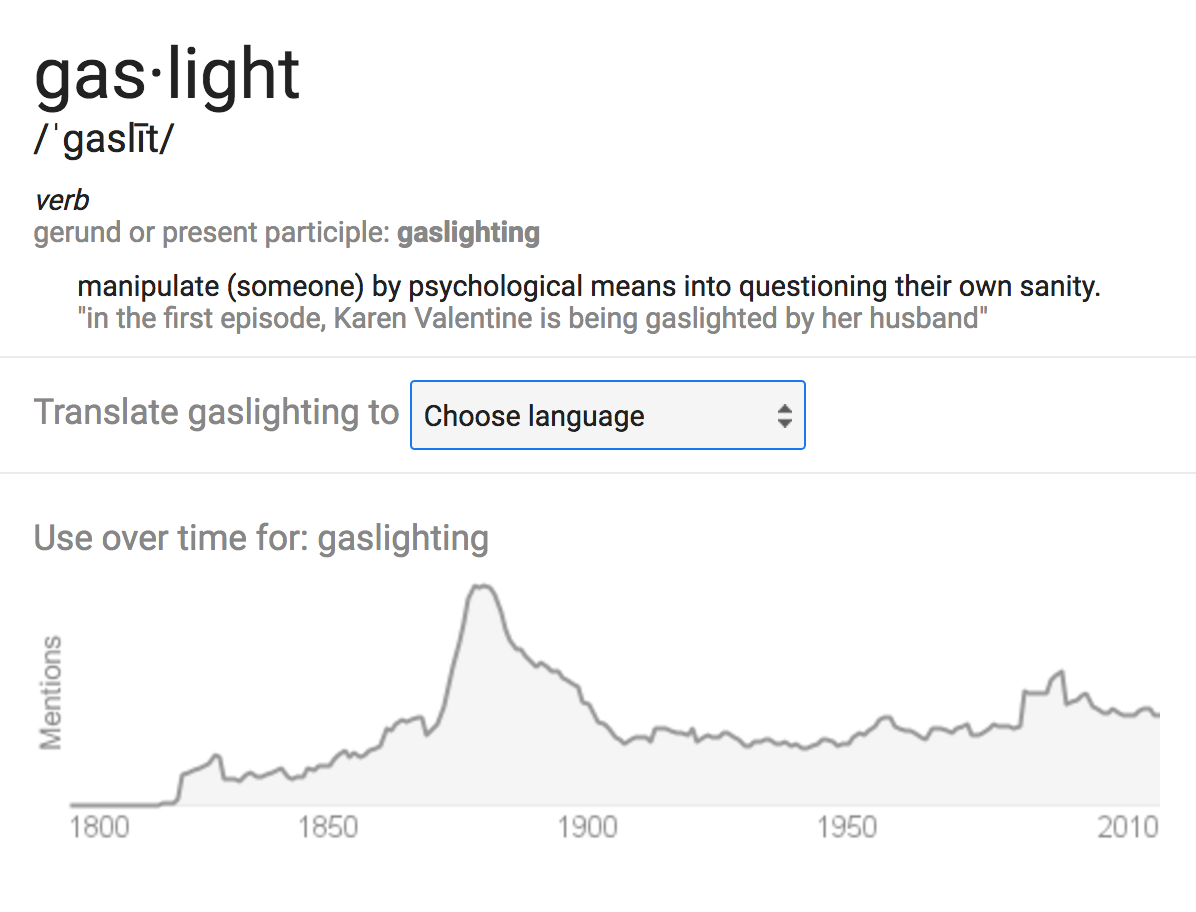Image resolution: width=1196 pixels, height=912 pixels.
Task: Select the italic verb part-of-speech label
Action: pyautogui.click(x=62, y=200)
